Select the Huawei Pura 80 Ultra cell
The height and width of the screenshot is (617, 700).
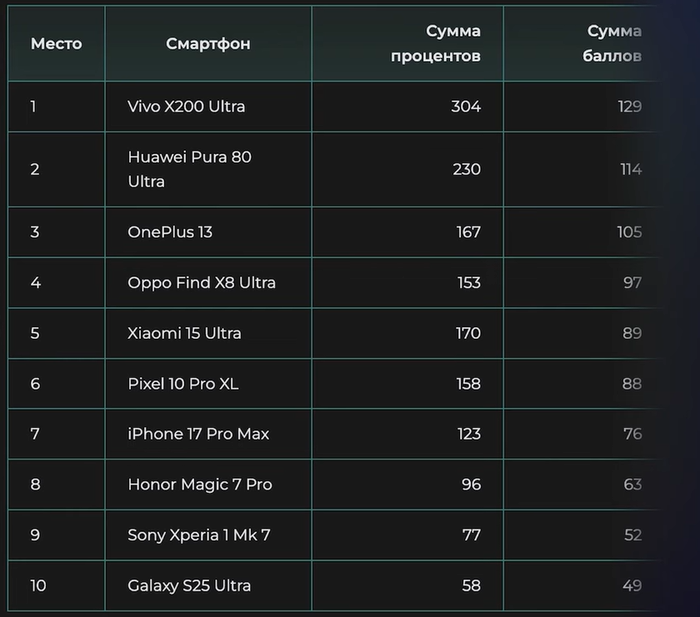(189, 169)
